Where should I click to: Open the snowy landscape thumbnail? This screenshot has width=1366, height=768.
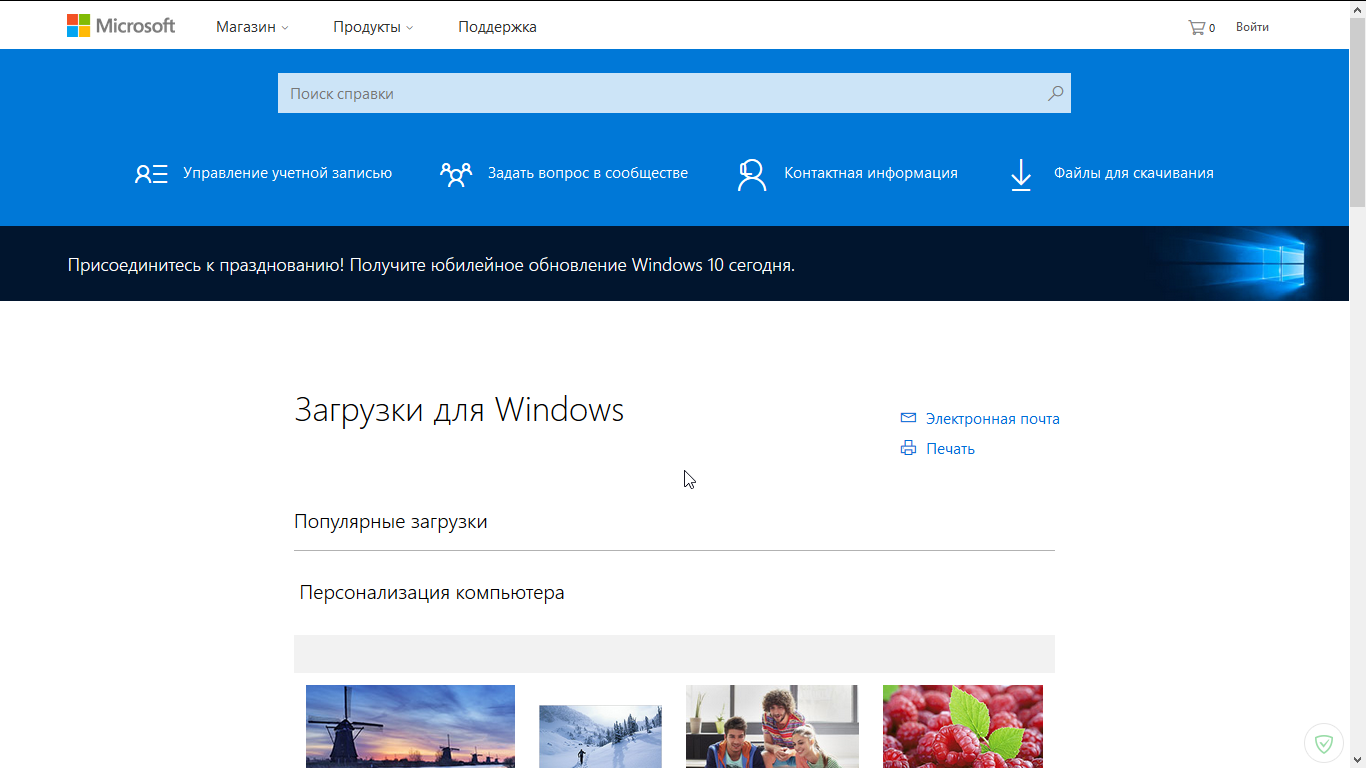pos(600,736)
